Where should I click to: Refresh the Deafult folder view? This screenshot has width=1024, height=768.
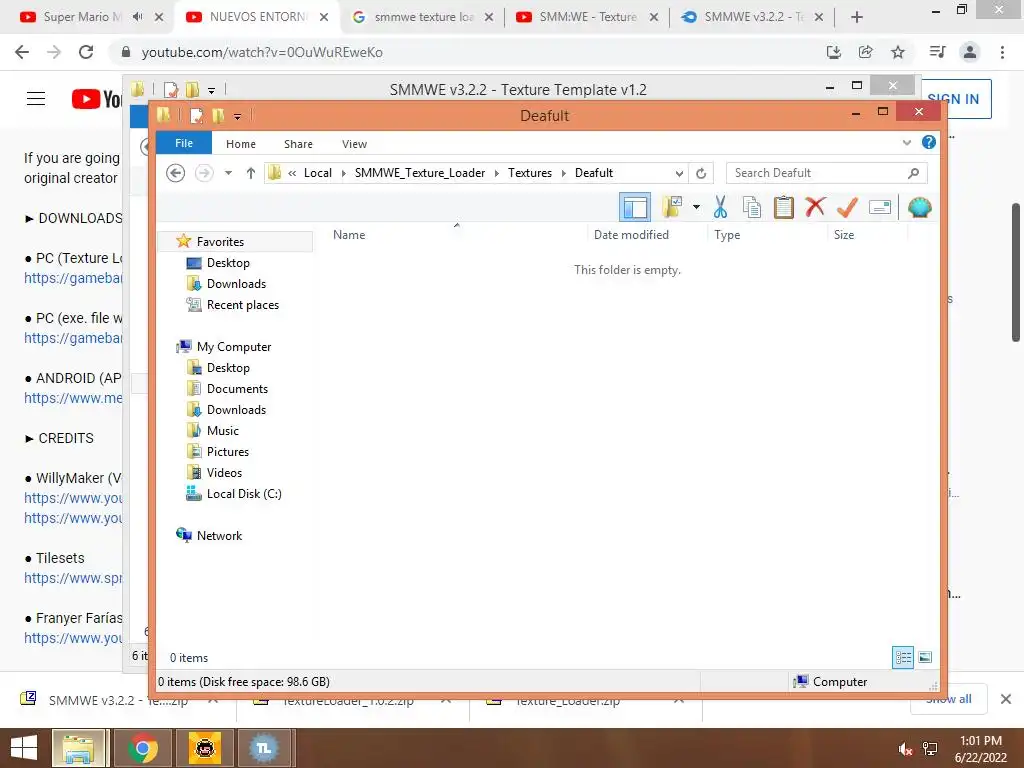click(701, 173)
